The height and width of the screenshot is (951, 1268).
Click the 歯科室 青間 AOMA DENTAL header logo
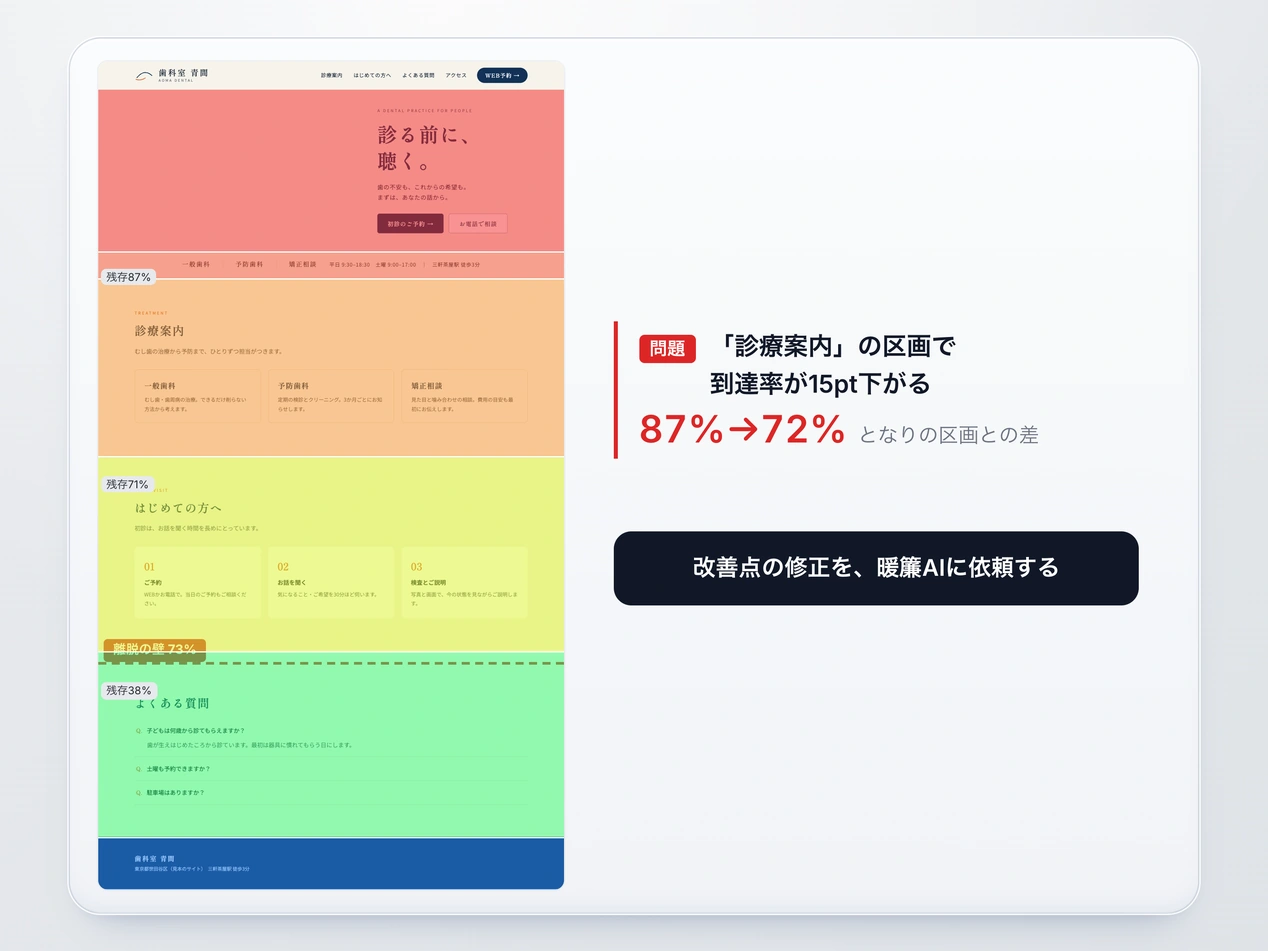tap(172, 75)
